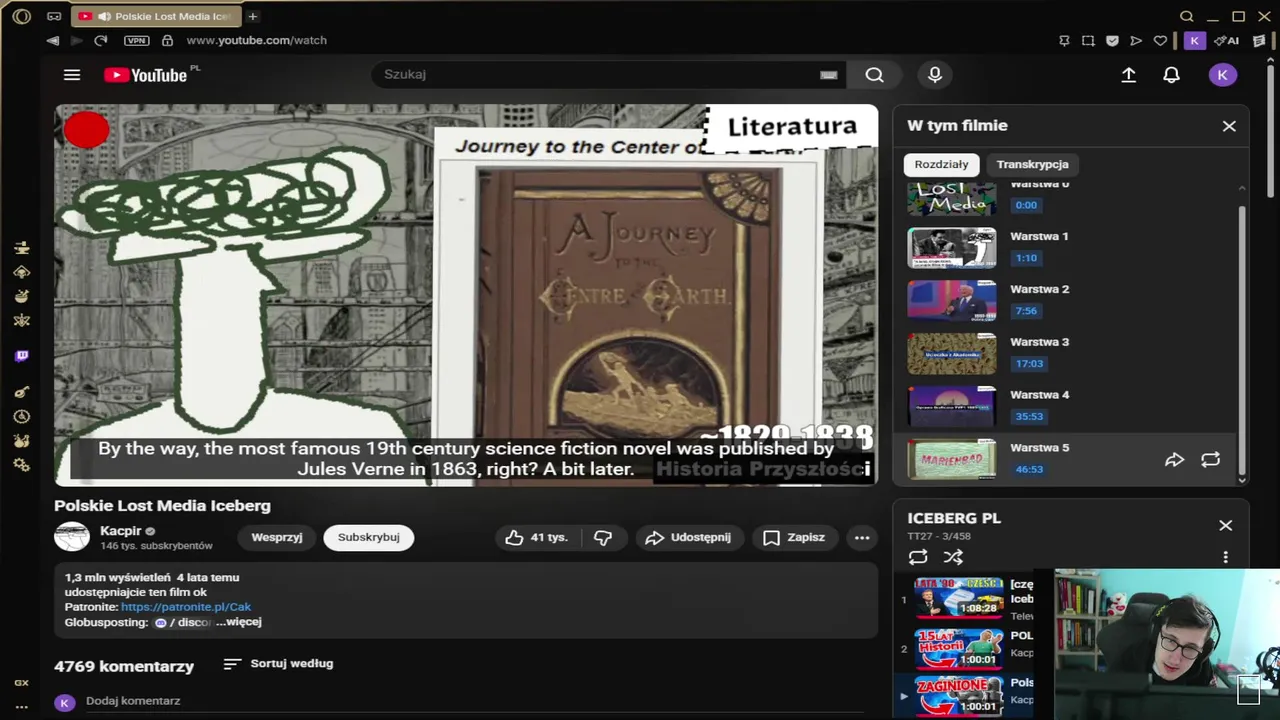The image size is (1280, 720).
Task: Open Sortuj według comment sorting
Action: click(x=278, y=664)
